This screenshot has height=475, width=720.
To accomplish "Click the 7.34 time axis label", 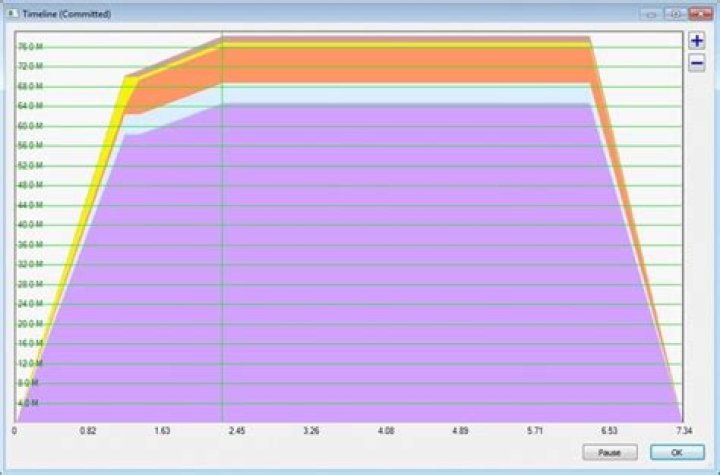I will (x=684, y=431).
